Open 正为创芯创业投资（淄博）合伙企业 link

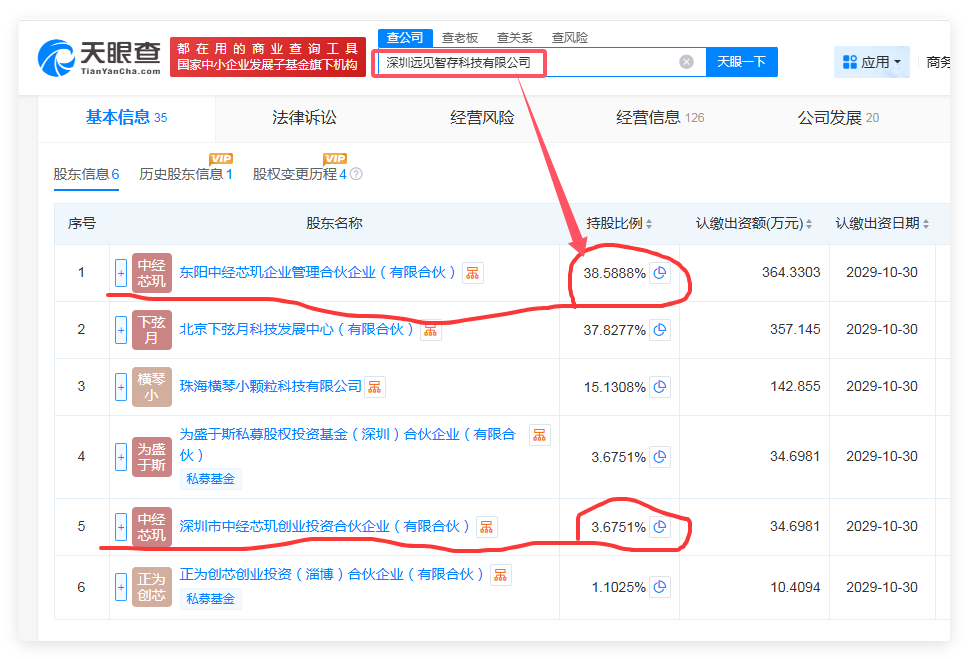(332, 574)
